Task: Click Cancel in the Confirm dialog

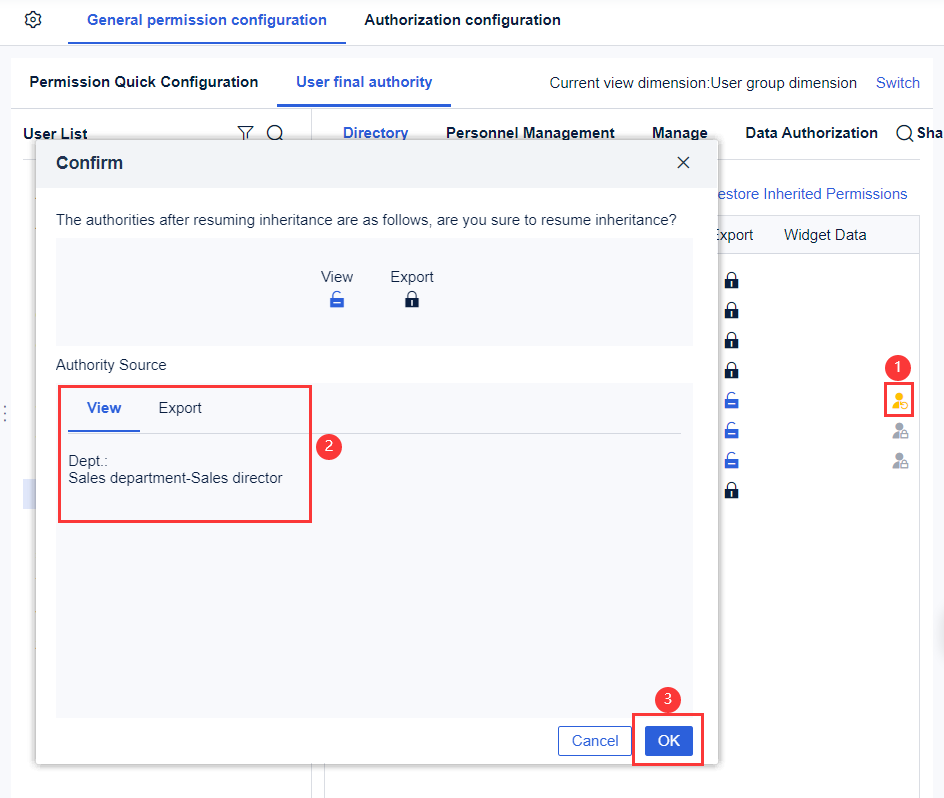Action: tap(594, 740)
